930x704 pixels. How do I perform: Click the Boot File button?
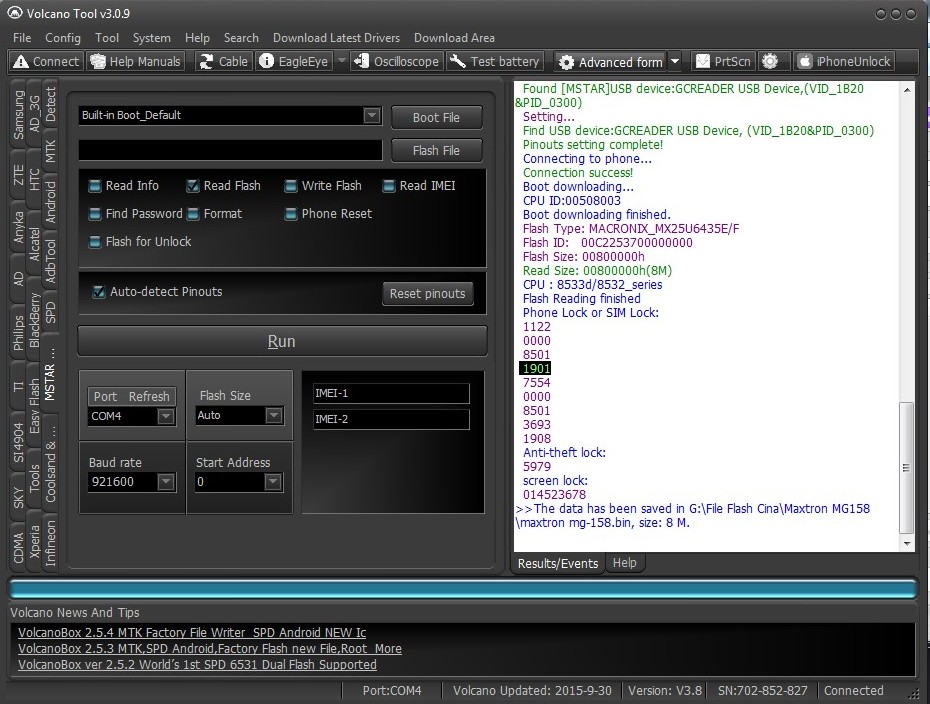(437, 117)
